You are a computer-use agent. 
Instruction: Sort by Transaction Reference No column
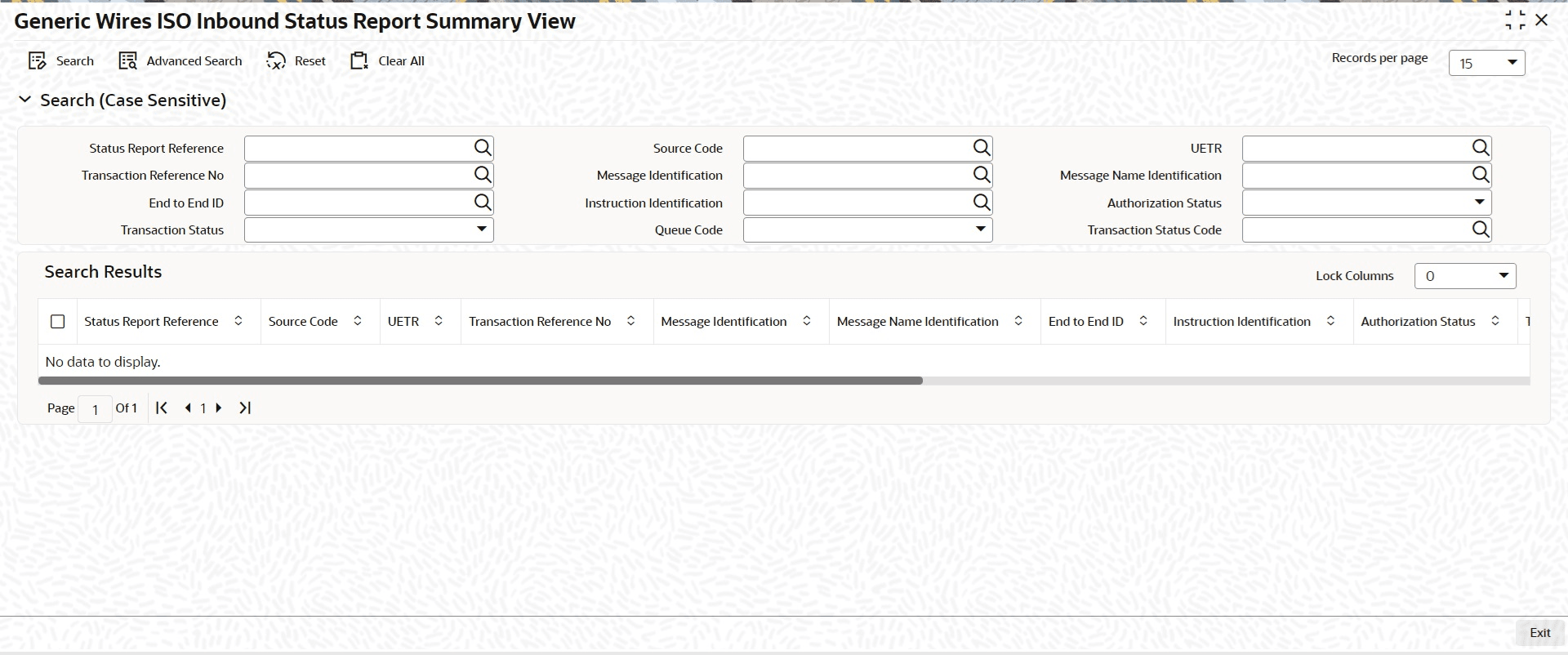pyautogui.click(x=631, y=321)
